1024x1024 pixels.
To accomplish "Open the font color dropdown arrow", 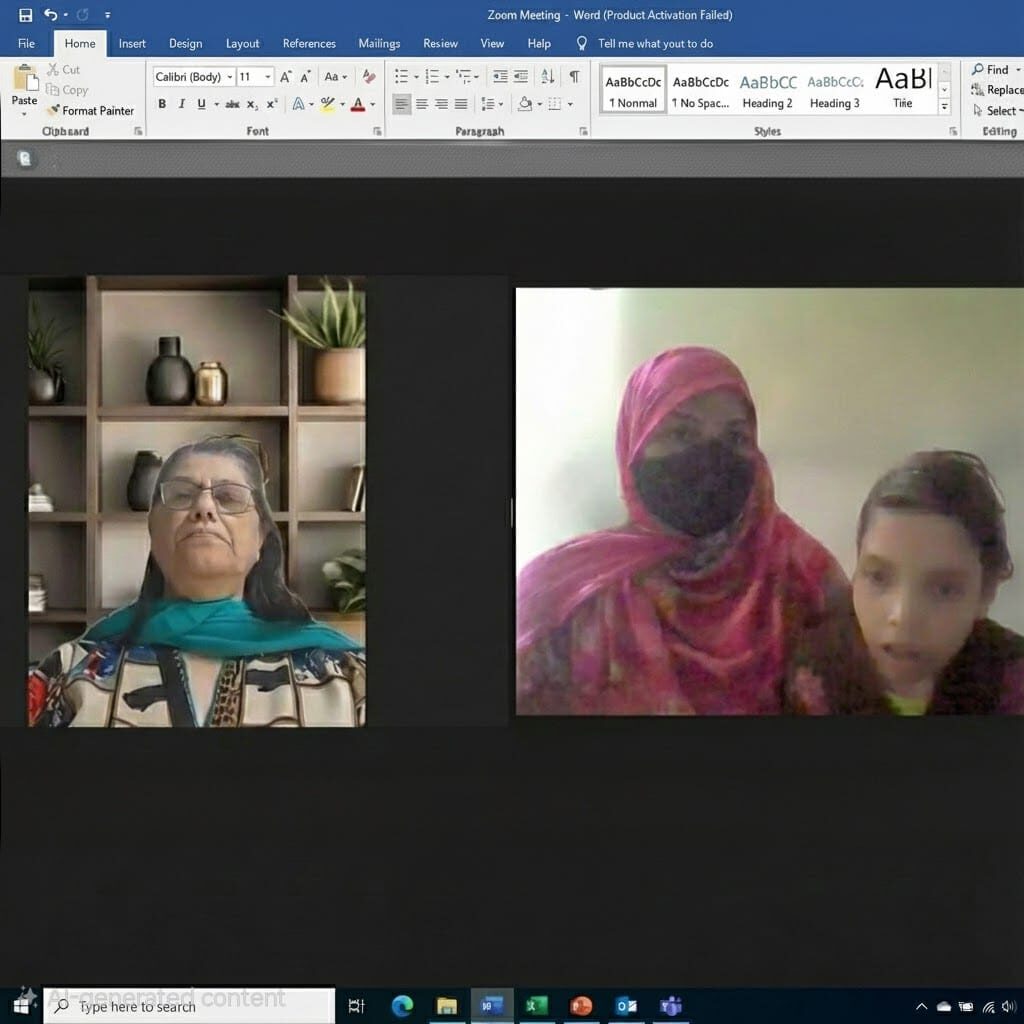I will (x=373, y=104).
